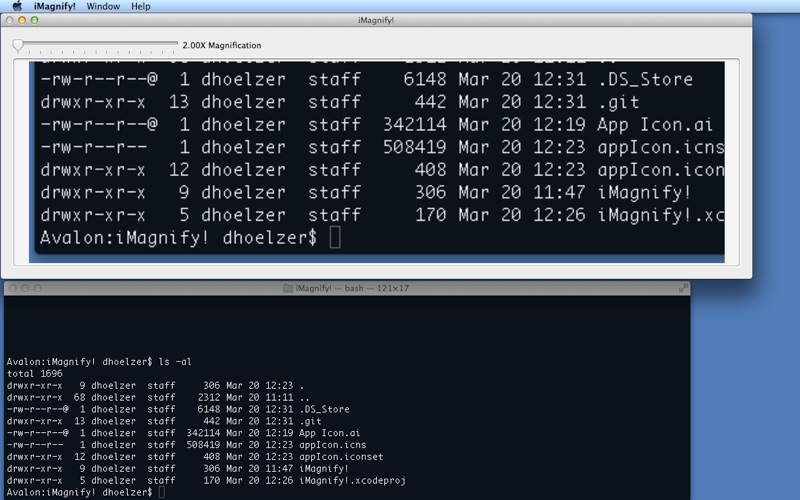This screenshot has width=800, height=500.
Task: Click 'appIcon.icns' filename in Terminal window
Action: tap(333, 445)
